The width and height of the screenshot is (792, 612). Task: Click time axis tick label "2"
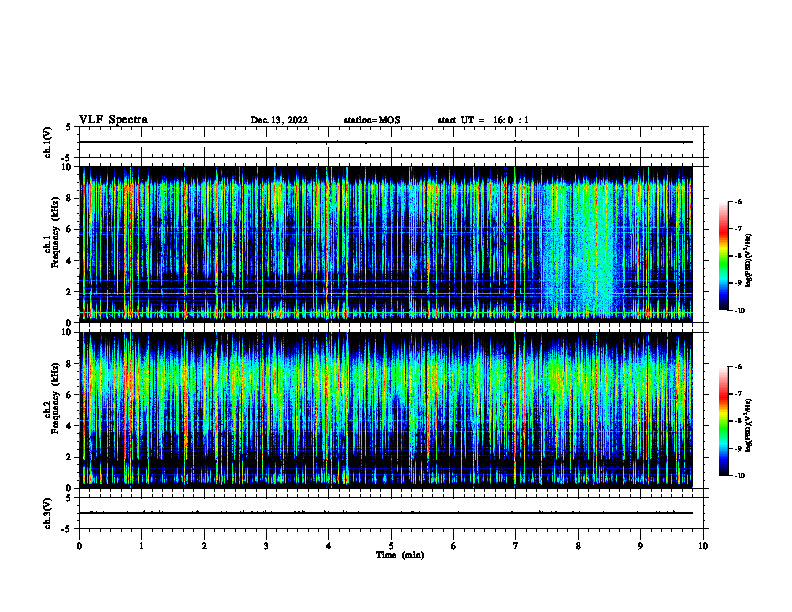tap(204, 546)
